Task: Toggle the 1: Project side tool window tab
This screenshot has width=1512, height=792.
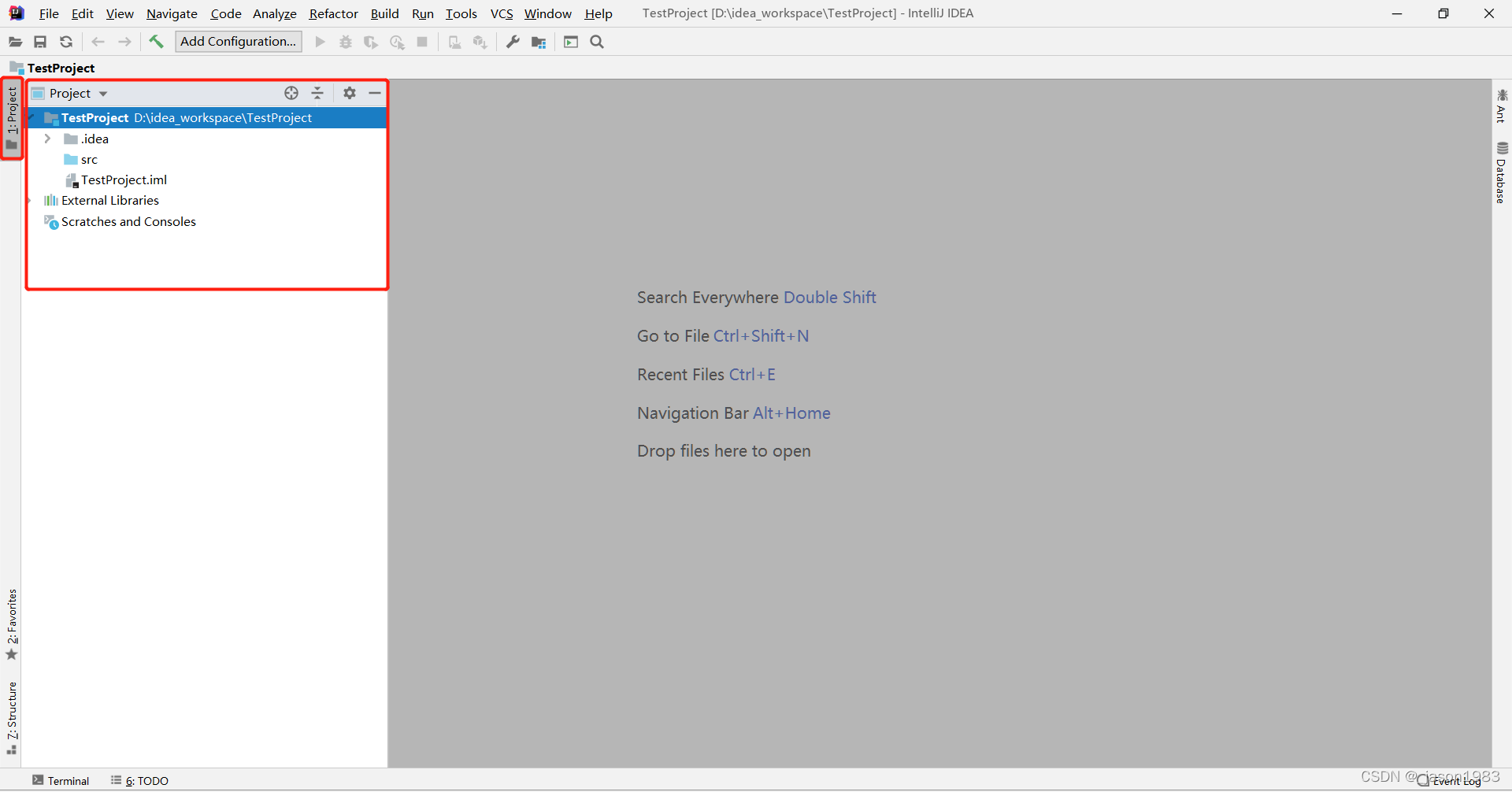Action: [x=12, y=119]
